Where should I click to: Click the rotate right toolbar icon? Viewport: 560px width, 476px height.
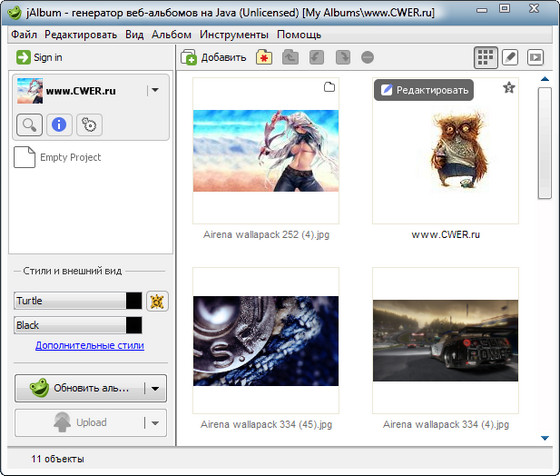tap(343, 57)
